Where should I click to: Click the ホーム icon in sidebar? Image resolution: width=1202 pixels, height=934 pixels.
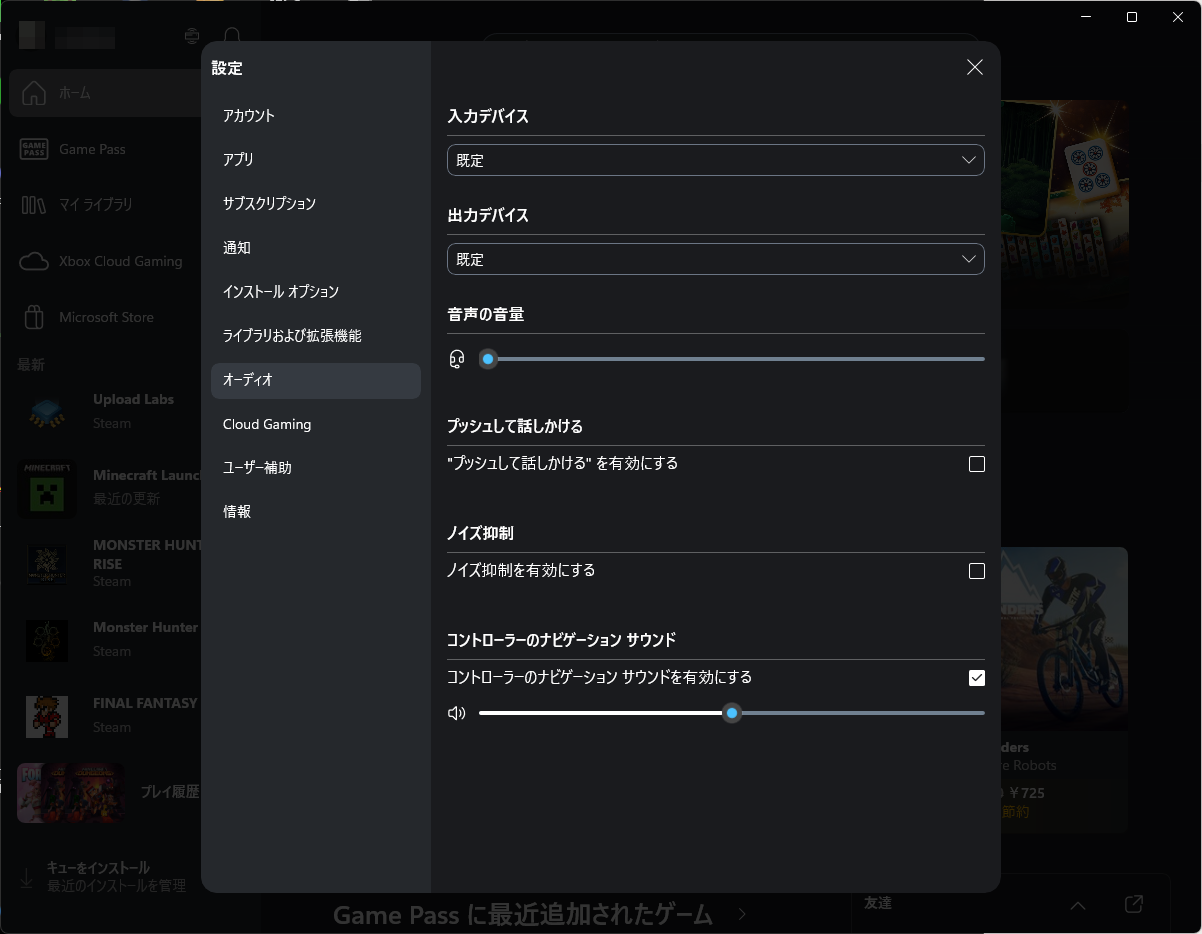click(34, 93)
